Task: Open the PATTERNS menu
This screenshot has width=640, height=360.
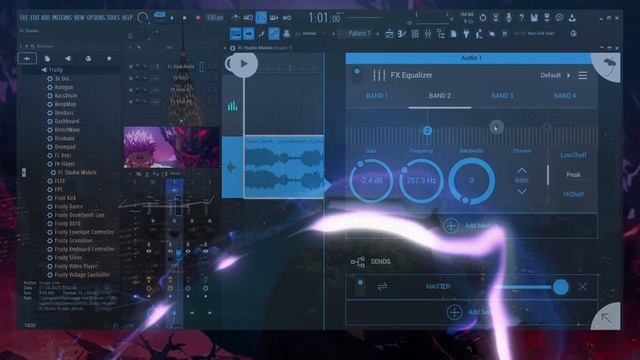Action: click(x=62, y=18)
